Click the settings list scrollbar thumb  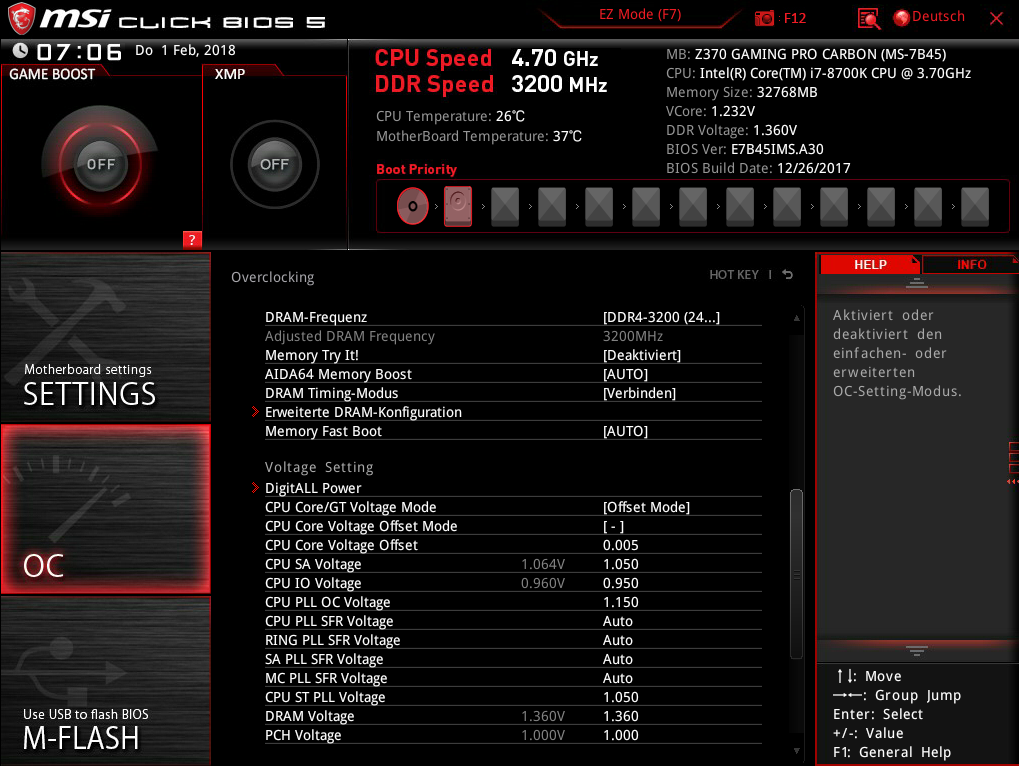(x=796, y=574)
